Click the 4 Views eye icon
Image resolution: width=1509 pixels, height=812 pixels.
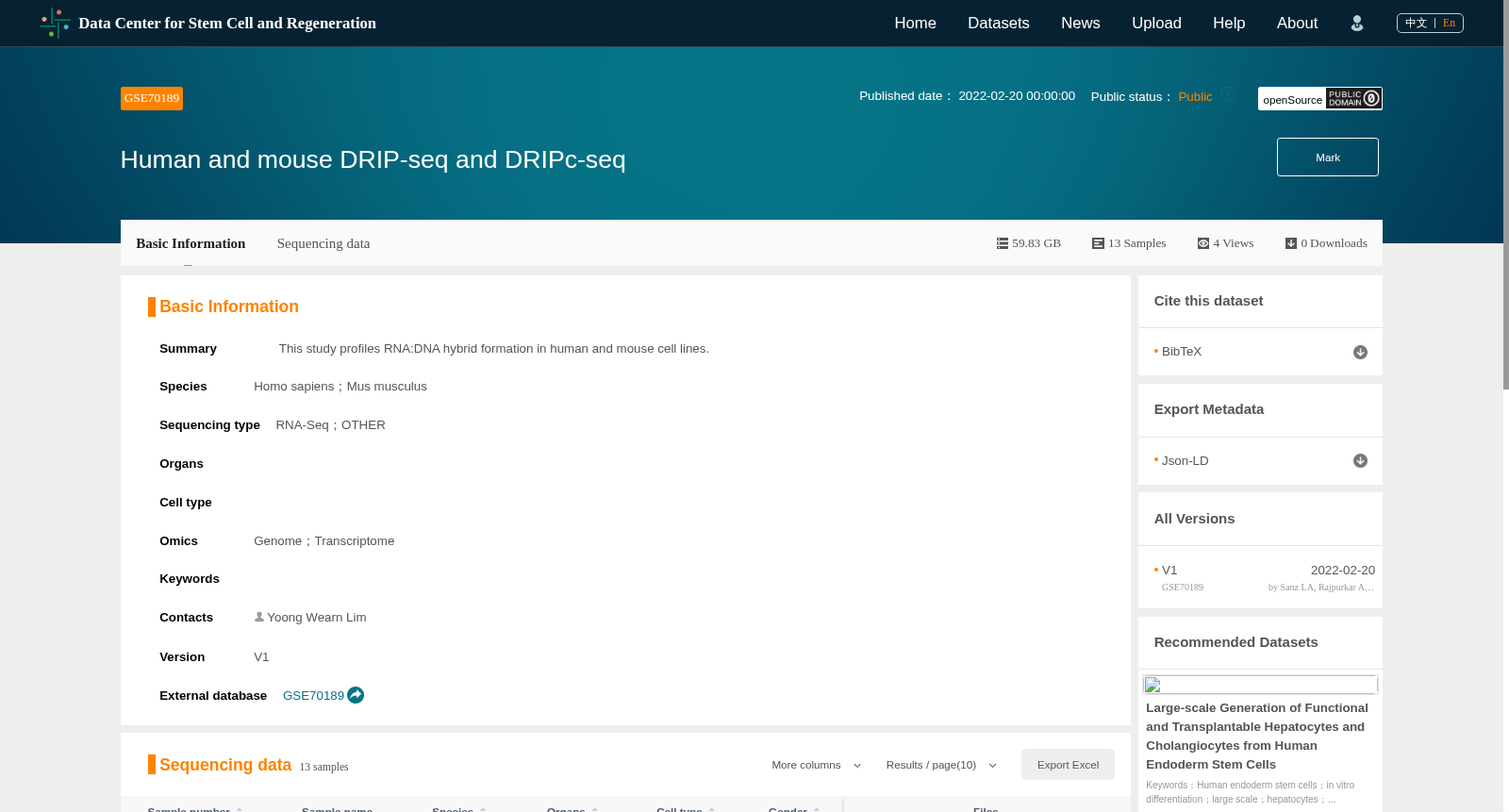[1203, 243]
